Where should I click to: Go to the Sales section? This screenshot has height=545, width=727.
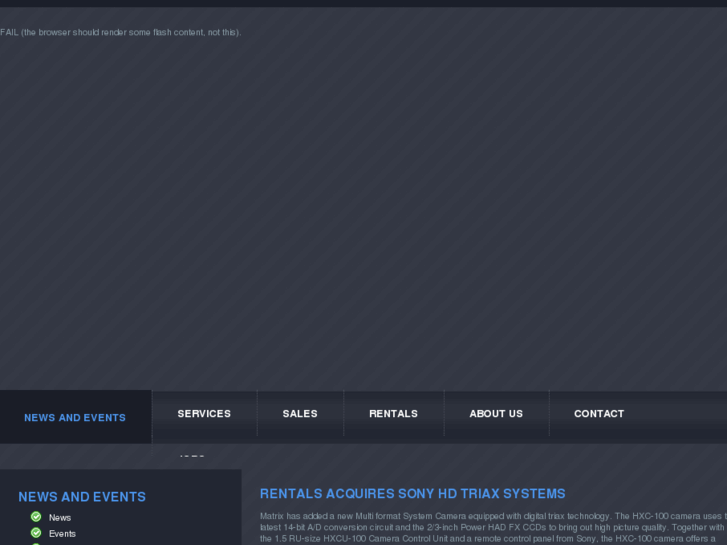tap(300, 414)
